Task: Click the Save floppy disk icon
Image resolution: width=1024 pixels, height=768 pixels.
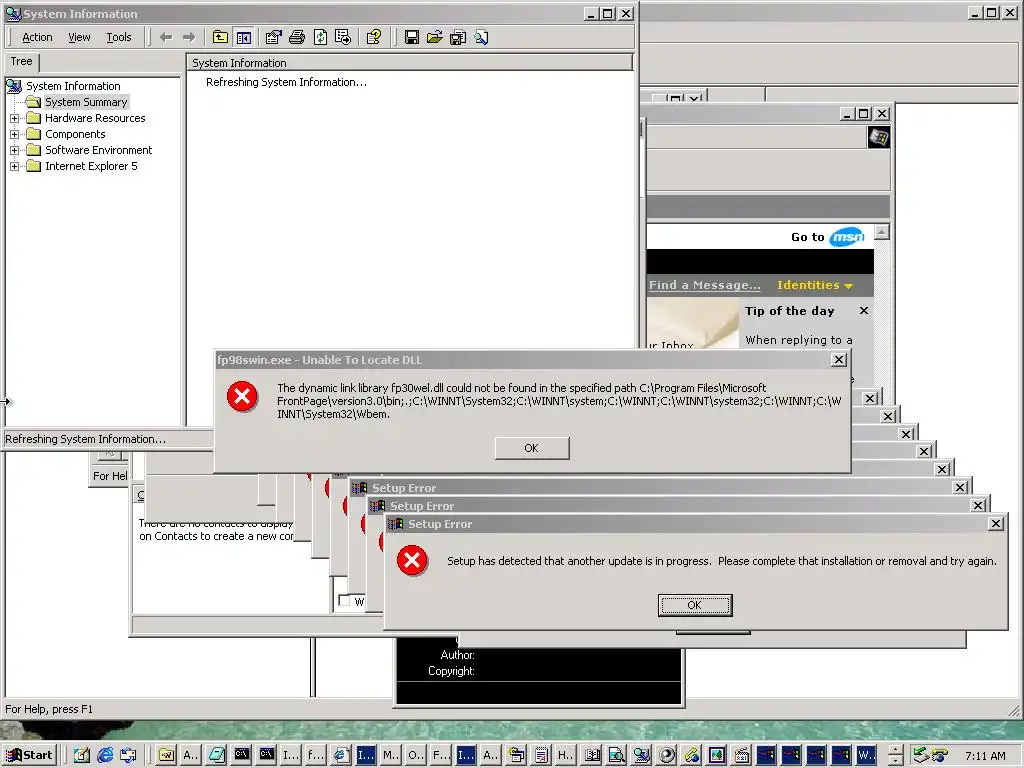Action: [411, 37]
